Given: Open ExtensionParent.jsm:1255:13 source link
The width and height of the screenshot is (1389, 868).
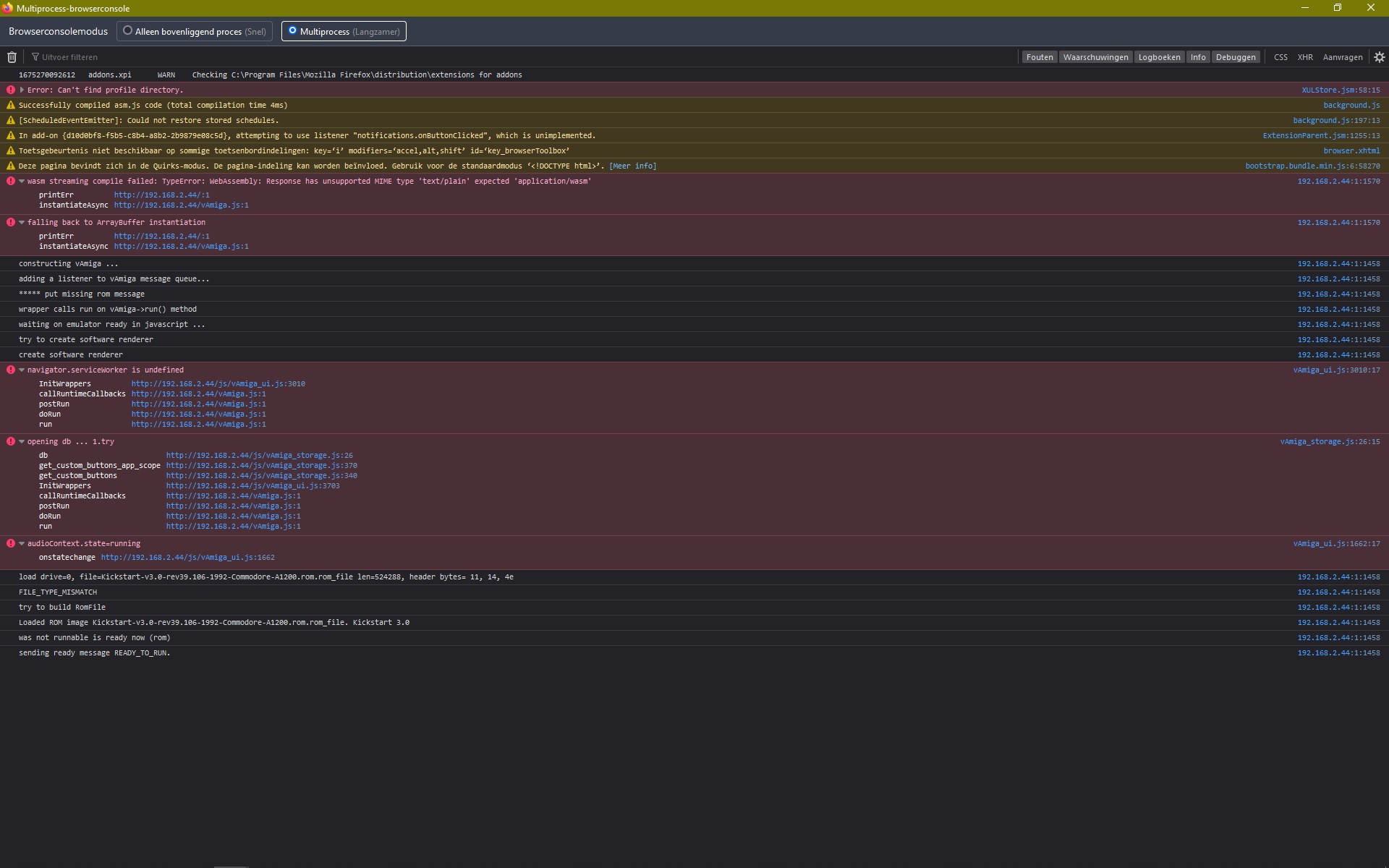Looking at the screenshot, I should coord(1321,136).
